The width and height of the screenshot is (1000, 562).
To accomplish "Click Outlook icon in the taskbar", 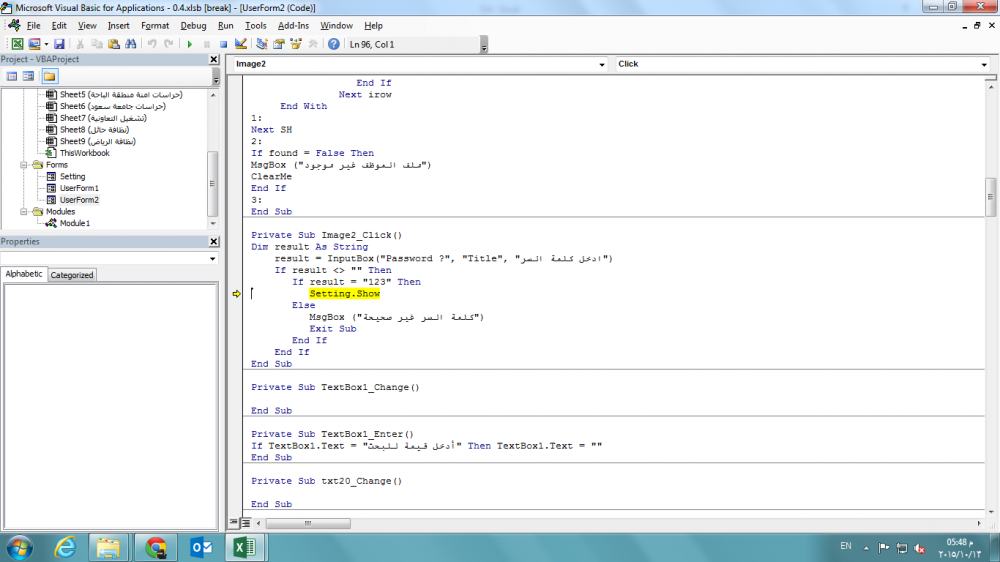I will [x=200, y=547].
